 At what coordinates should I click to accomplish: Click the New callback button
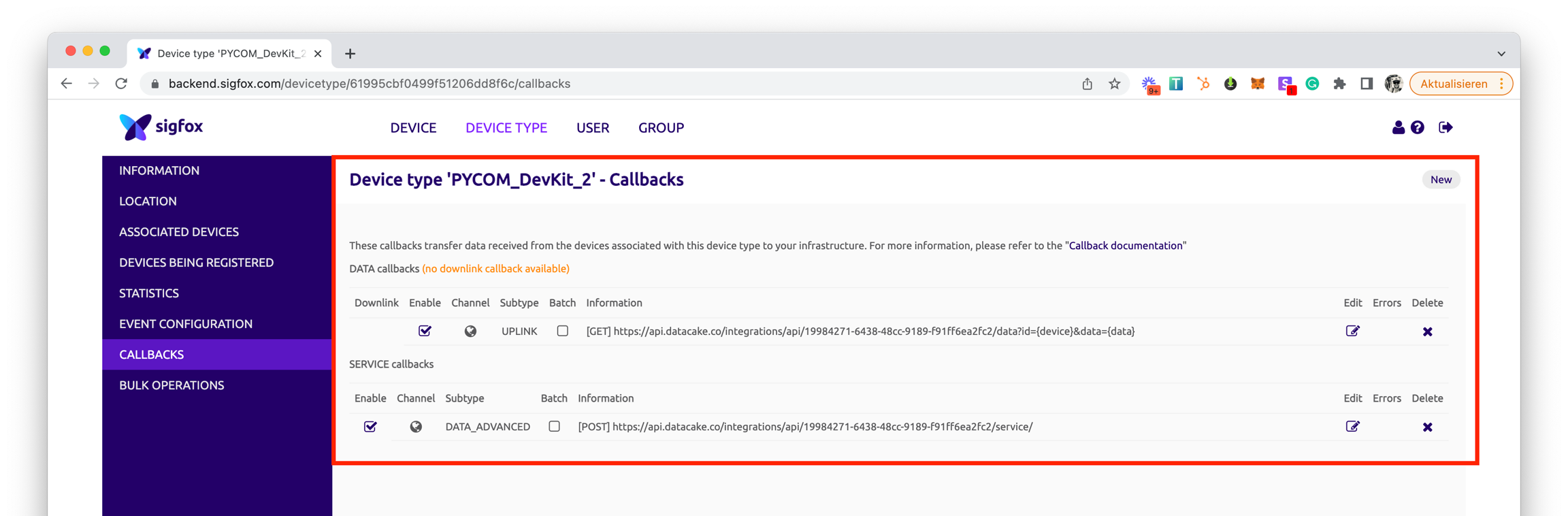tap(1441, 180)
